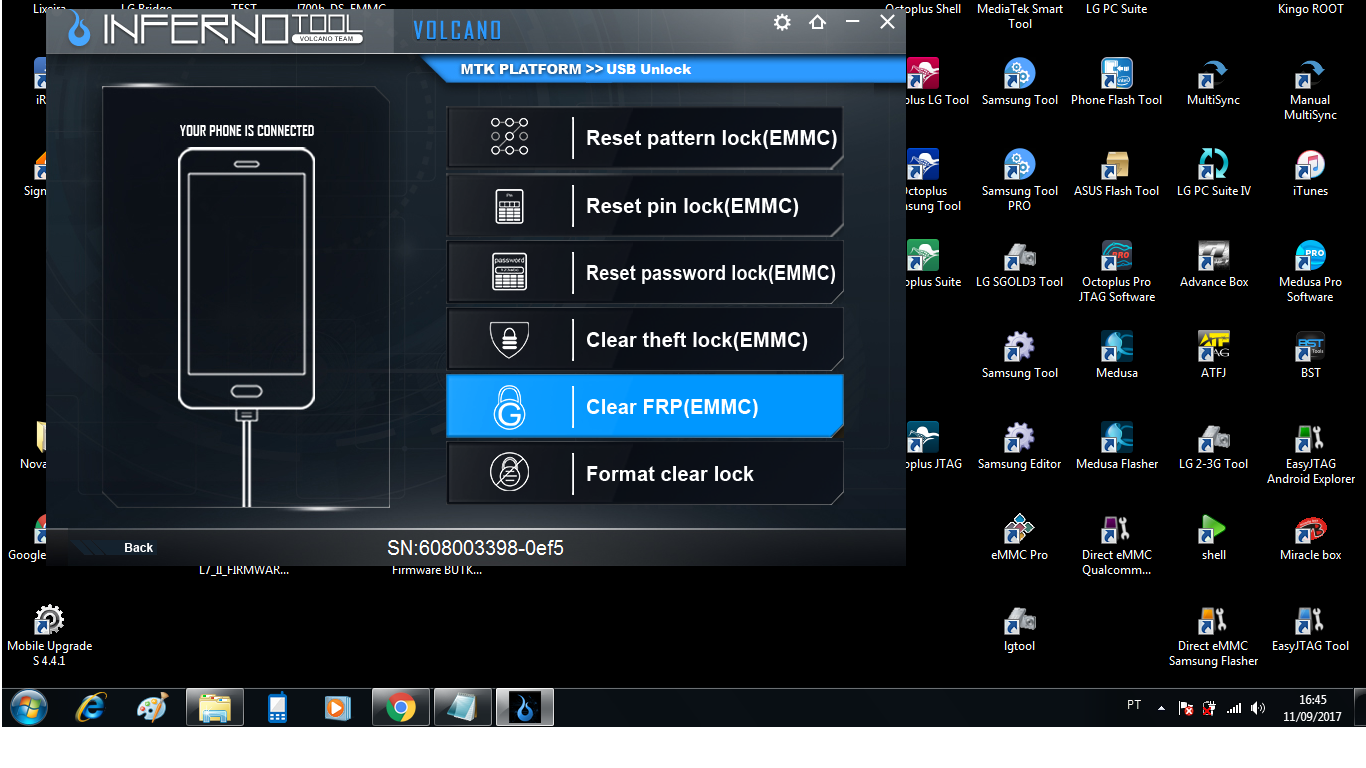This screenshot has width=1366, height=768.
Task: Open the ATFJ desktop shortcut
Action: pos(1213,354)
